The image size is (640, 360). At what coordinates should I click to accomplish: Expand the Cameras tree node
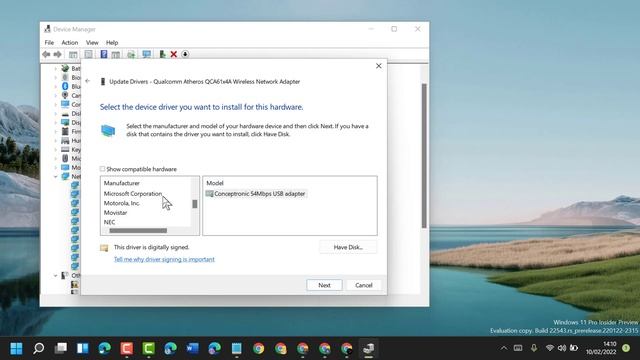[56, 96]
